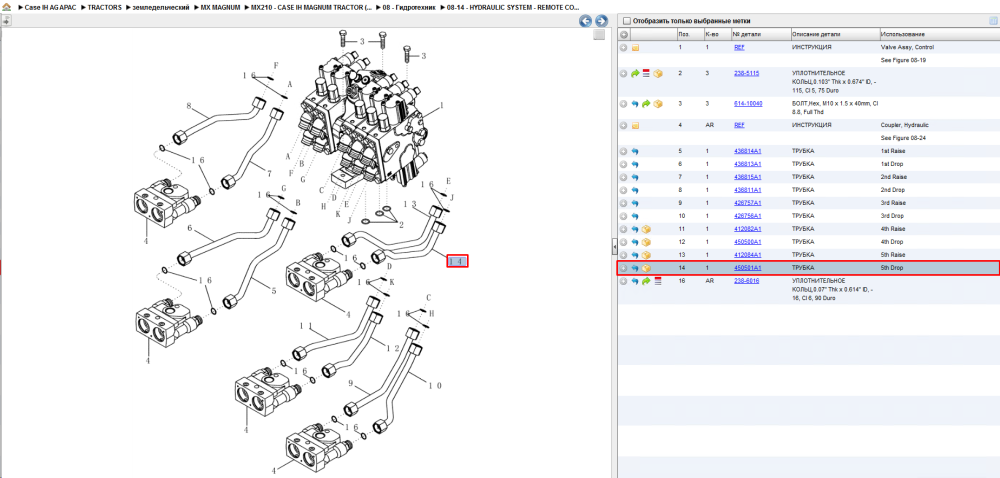Image resolution: width=1000 pixels, height=478 pixels.
Task: Click the pin panel icon at top left
Action: point(6,21)
